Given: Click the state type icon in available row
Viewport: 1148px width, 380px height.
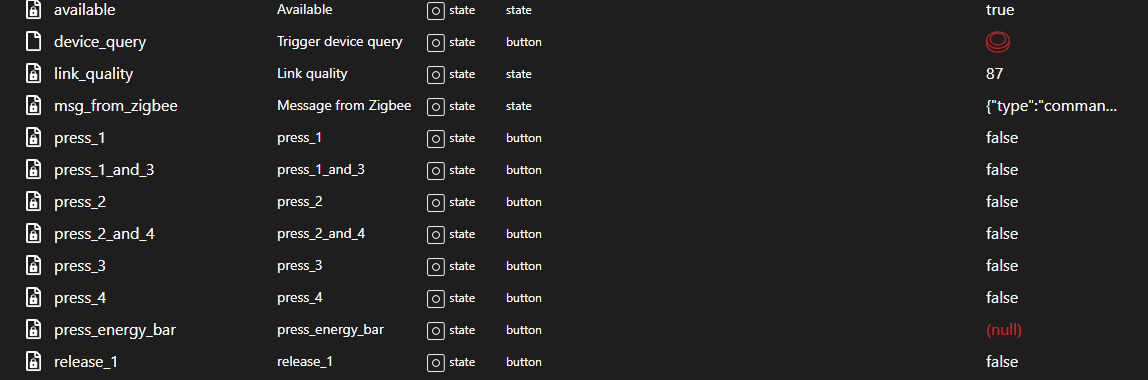Looking at the screenshot, I should click(436, 10).
